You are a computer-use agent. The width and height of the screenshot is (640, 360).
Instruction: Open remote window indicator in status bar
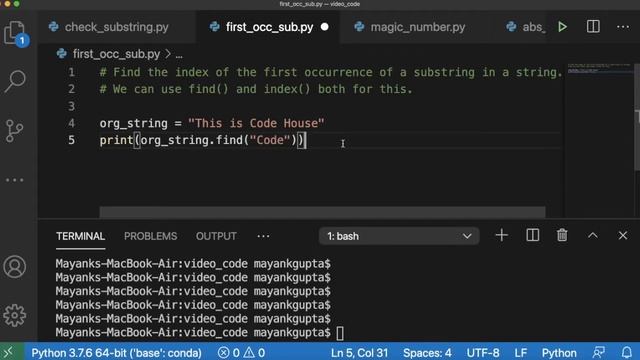9,352
